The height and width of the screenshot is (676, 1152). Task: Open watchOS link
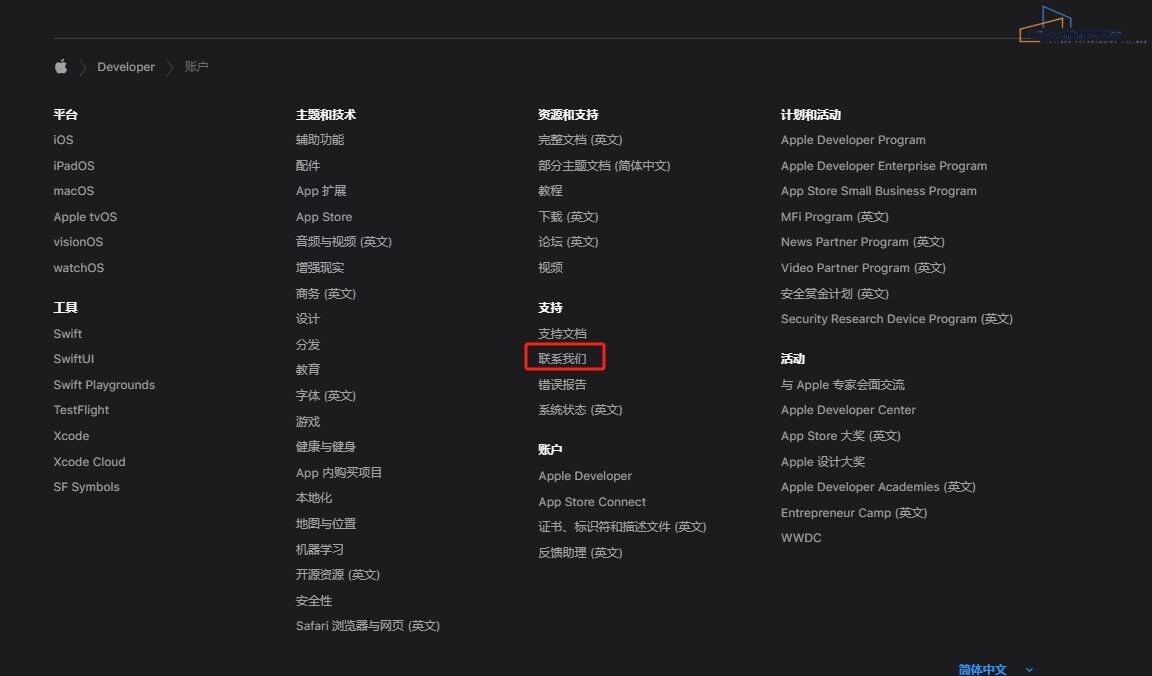tap(79, 267)
